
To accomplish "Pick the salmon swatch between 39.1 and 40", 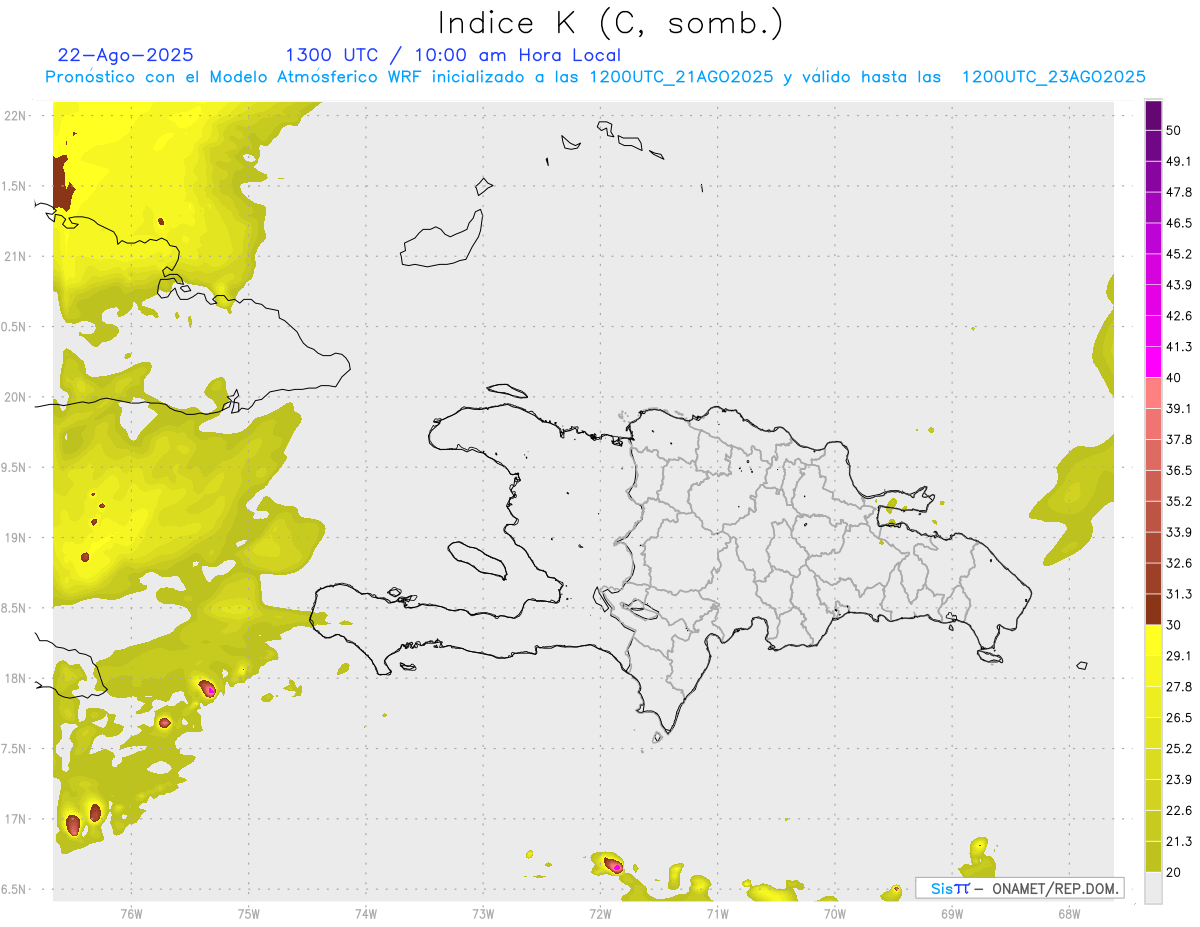I will 1153,393.
